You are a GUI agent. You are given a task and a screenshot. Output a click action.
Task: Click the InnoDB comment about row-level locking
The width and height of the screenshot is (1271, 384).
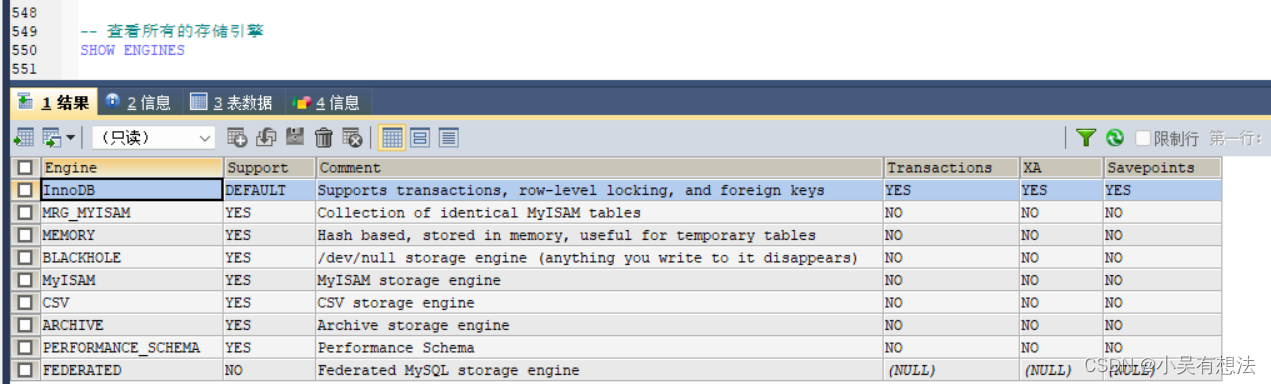tap(600, 190)
